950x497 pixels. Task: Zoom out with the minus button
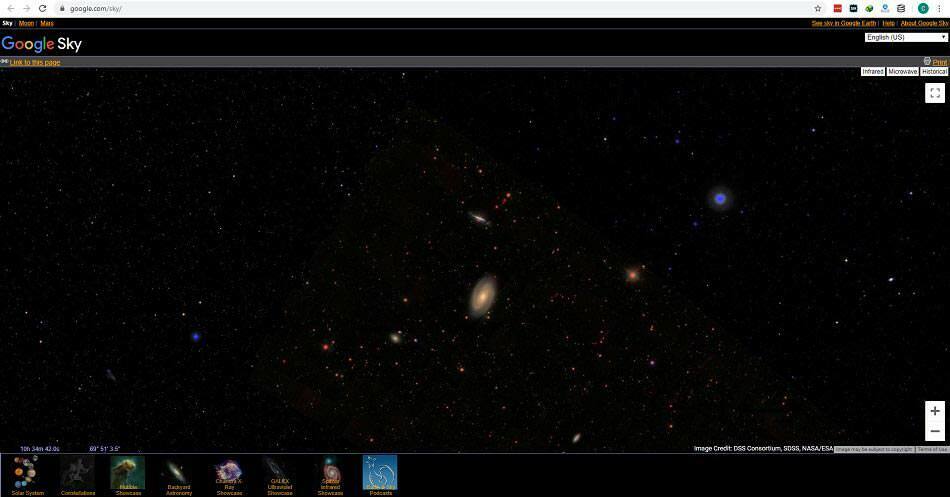[x=935, y=431]
